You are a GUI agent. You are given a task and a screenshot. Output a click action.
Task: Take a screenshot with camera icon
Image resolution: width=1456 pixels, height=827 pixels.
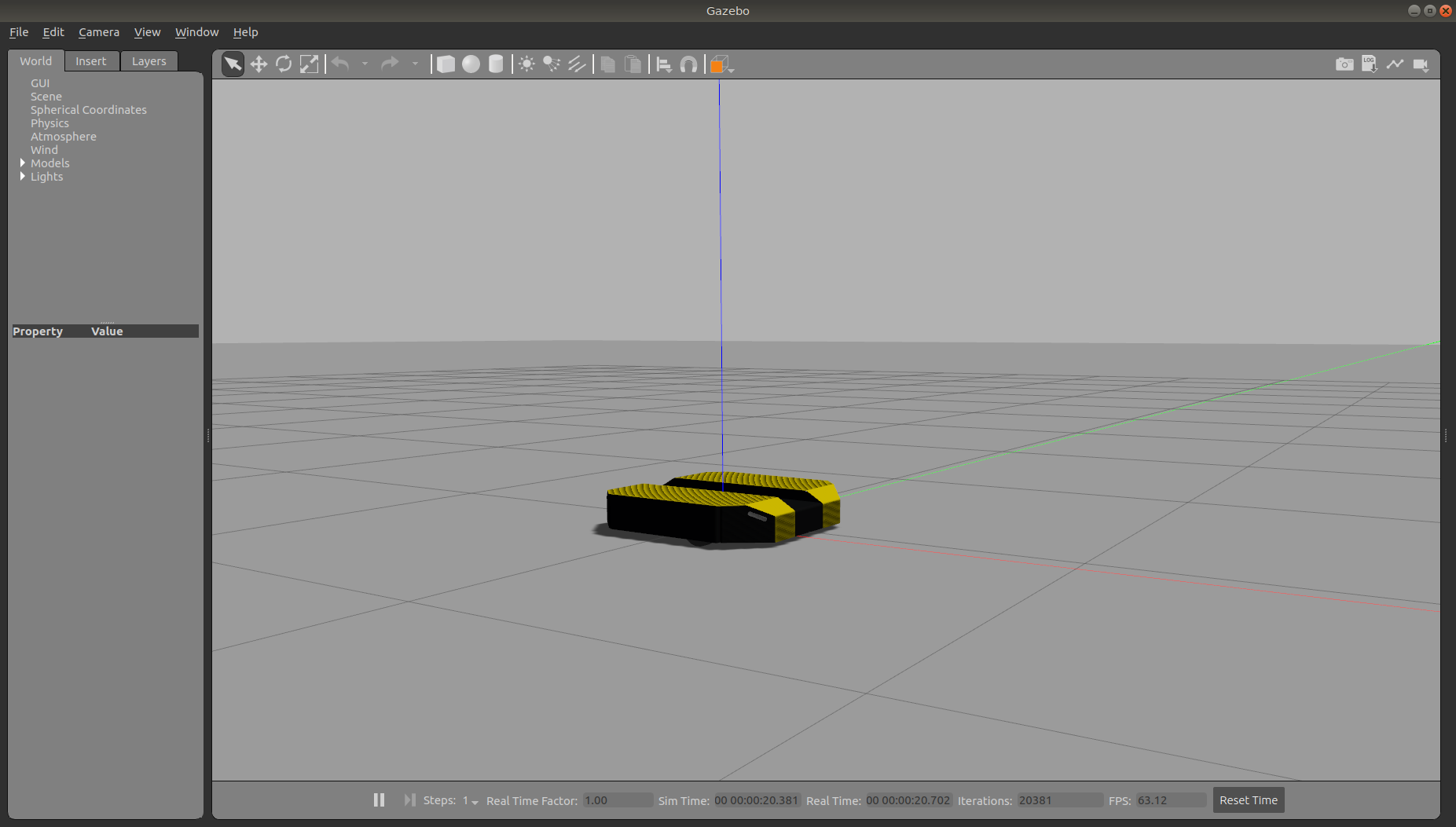tap(1344, 64)
